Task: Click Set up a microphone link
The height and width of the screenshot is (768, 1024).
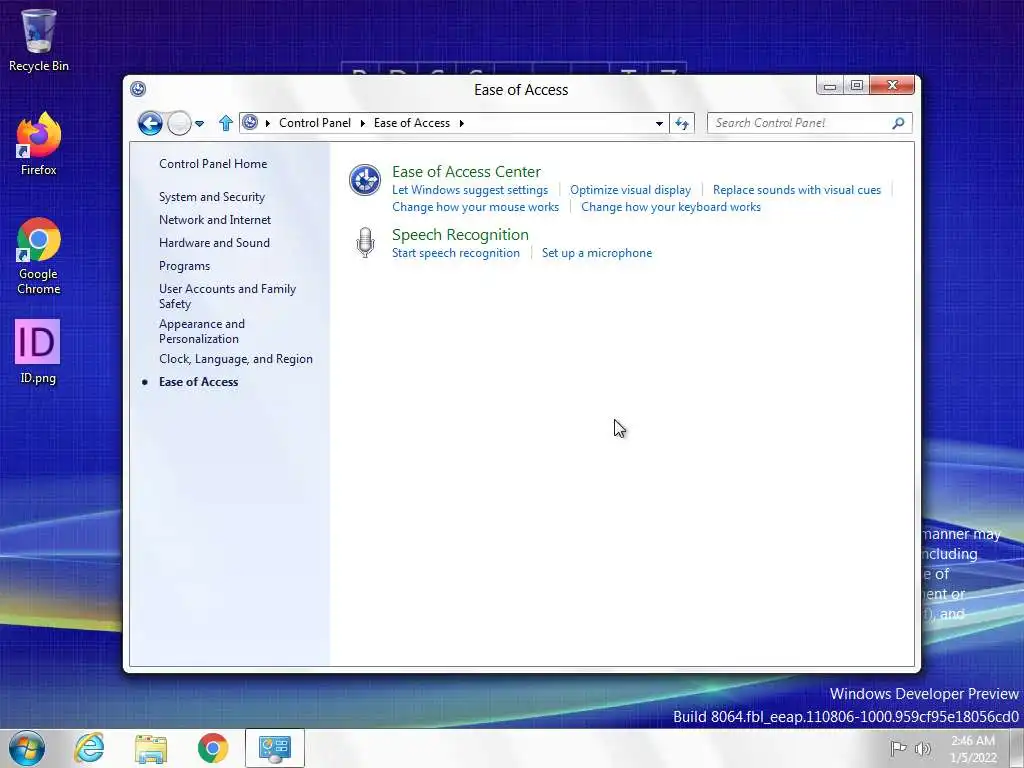Action: (597, 253)
